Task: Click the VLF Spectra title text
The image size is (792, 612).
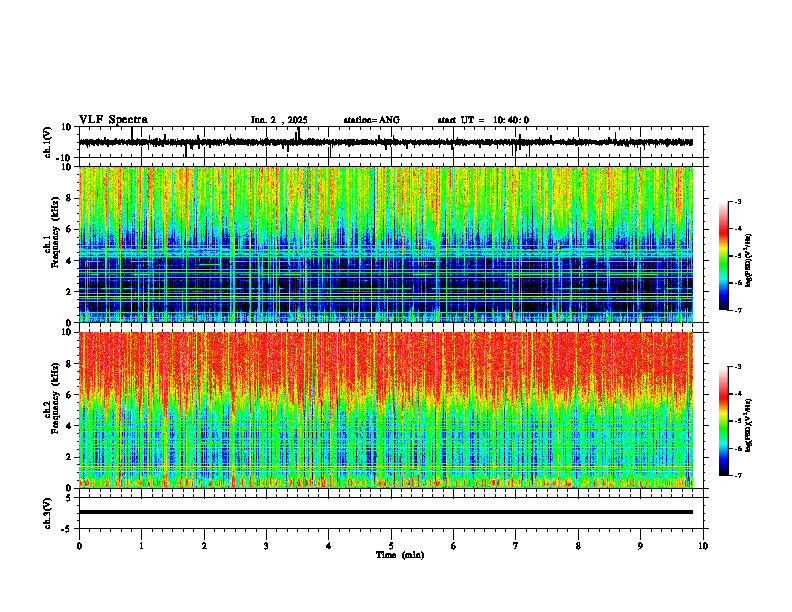Action: pyautogui.click(x=113, y=120)
